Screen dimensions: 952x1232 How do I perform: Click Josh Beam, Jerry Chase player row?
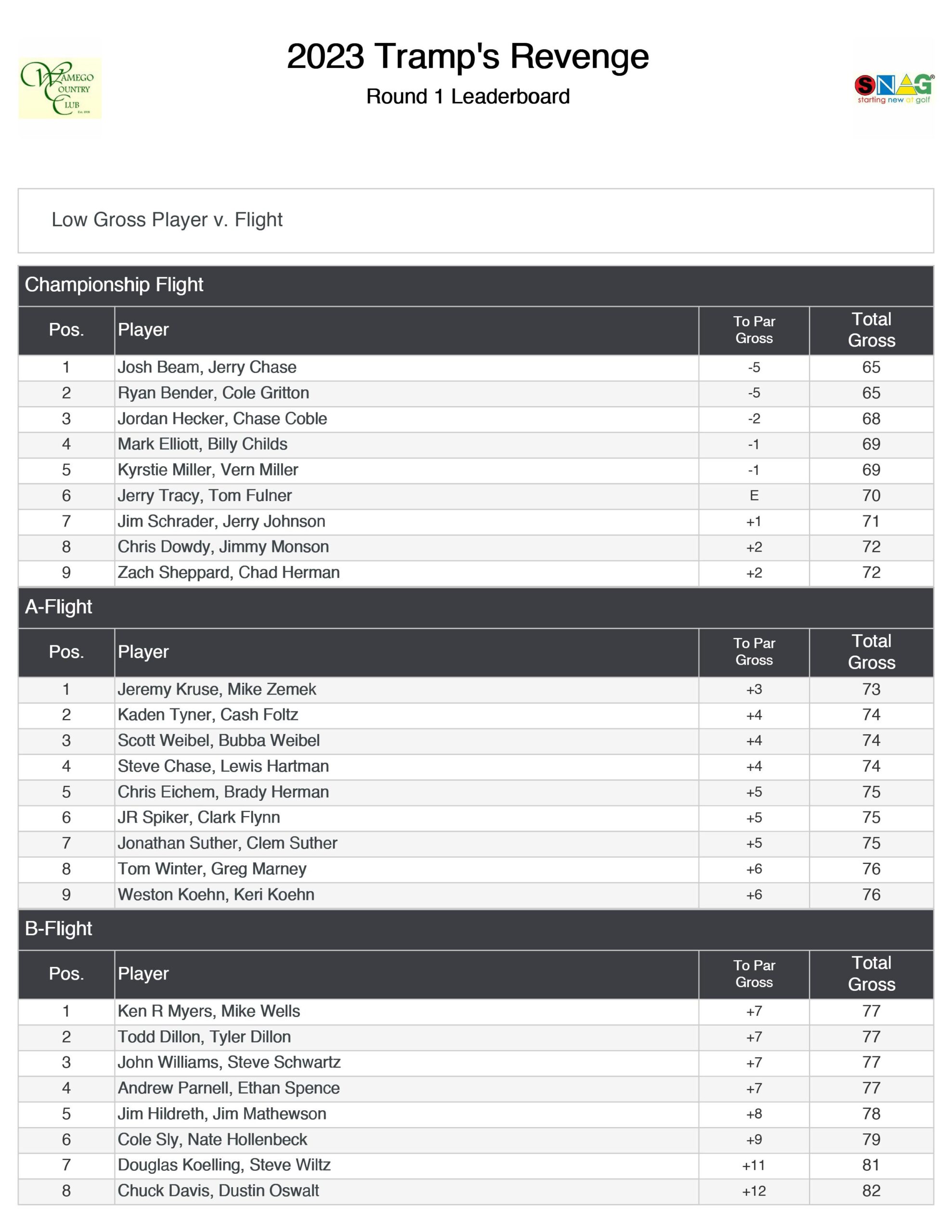[207, 367]
